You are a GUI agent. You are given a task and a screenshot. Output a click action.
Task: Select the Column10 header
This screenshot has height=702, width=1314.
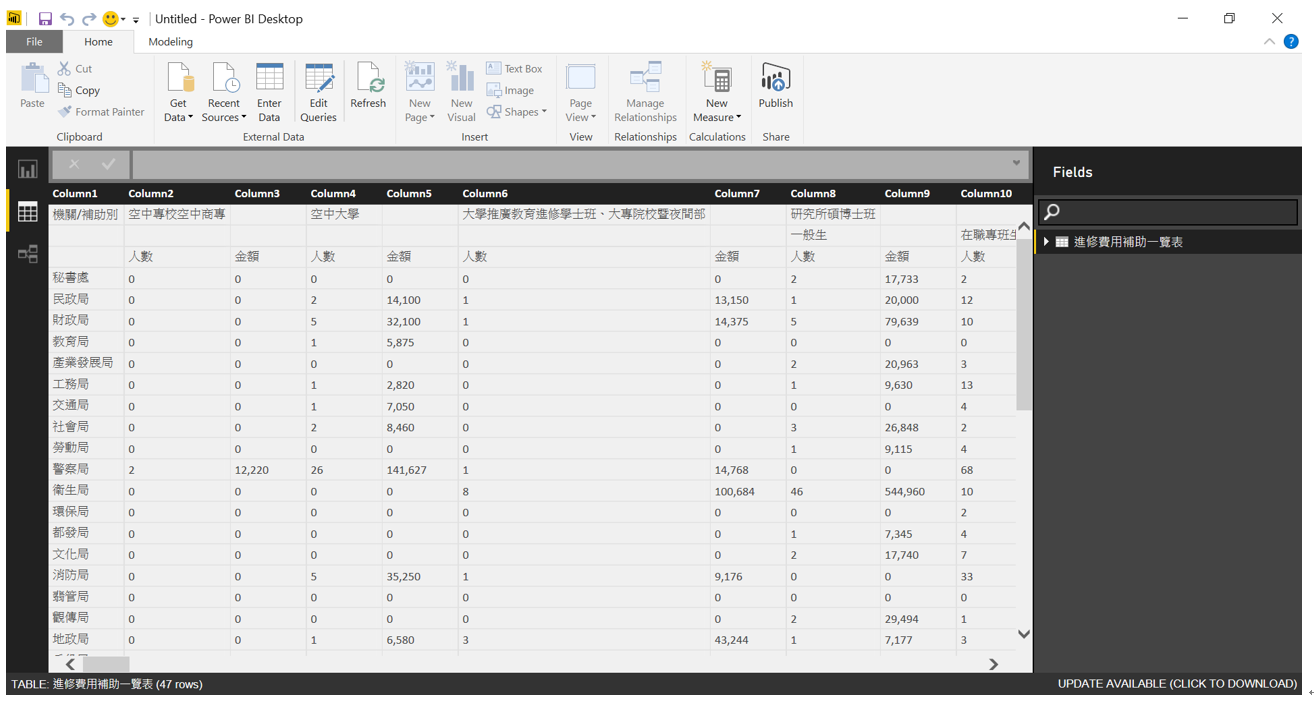(x=986, y=194)
